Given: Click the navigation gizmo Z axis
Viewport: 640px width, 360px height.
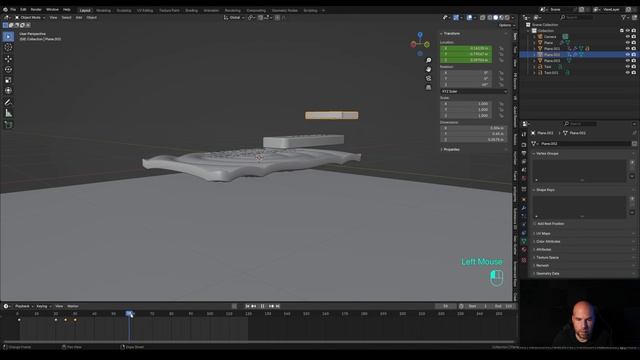Looking at the screenshot, I should coord(420,35).
